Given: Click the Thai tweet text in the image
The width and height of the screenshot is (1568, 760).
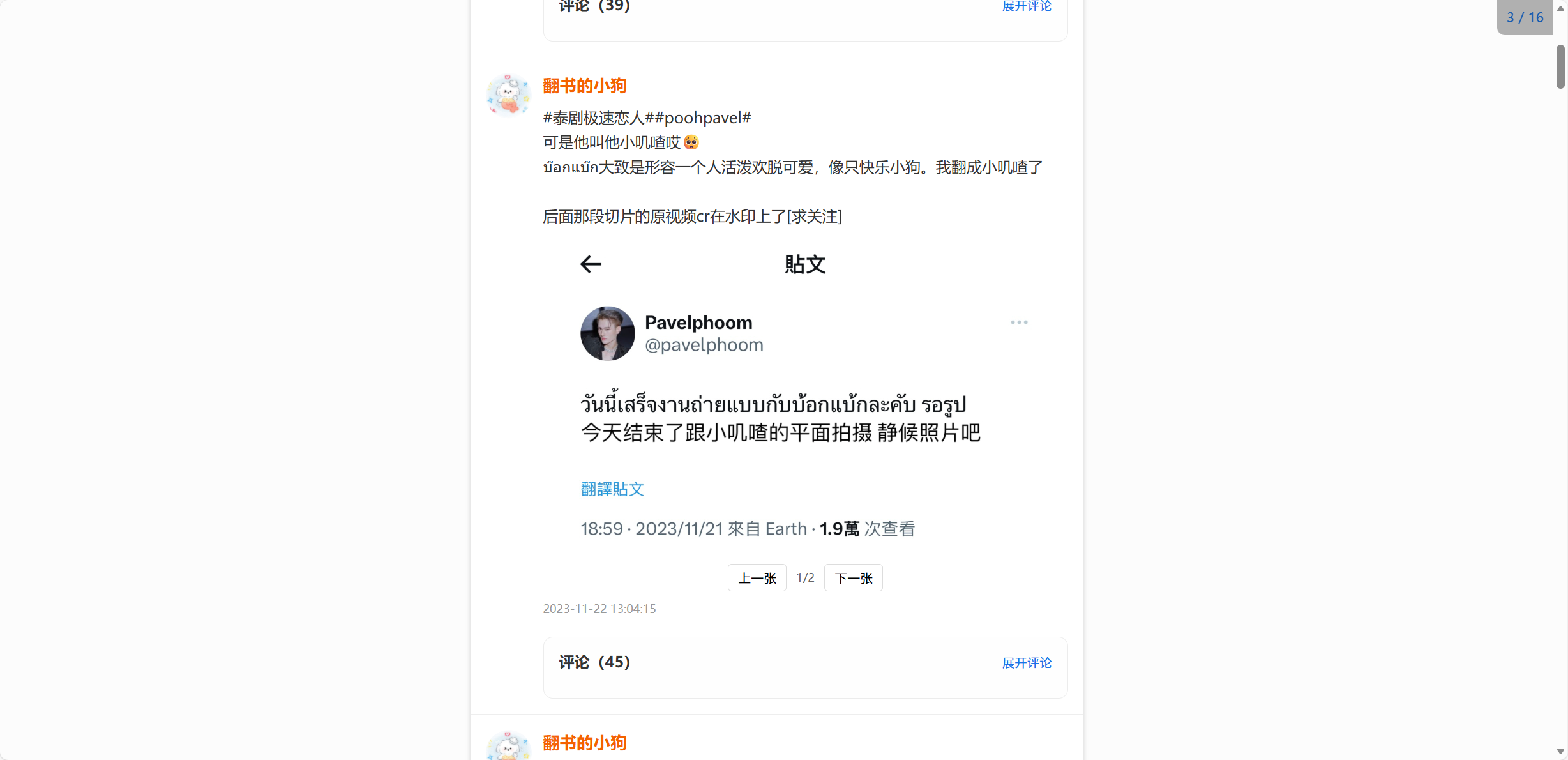Looking at the screenshot, I should pos(773,405).
